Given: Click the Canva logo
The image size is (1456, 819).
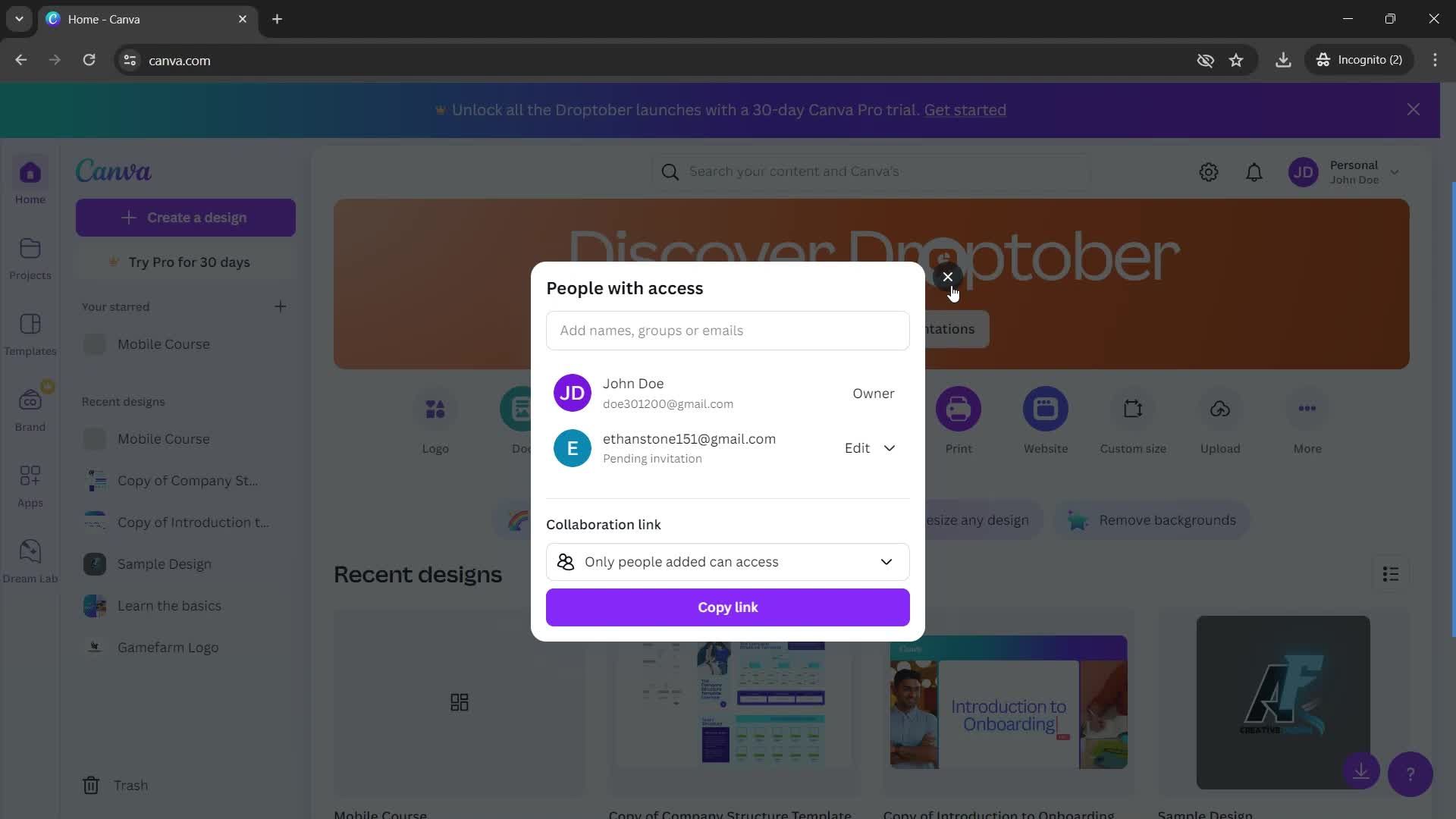Looking at the screenshot, I should tap(113, 171).
